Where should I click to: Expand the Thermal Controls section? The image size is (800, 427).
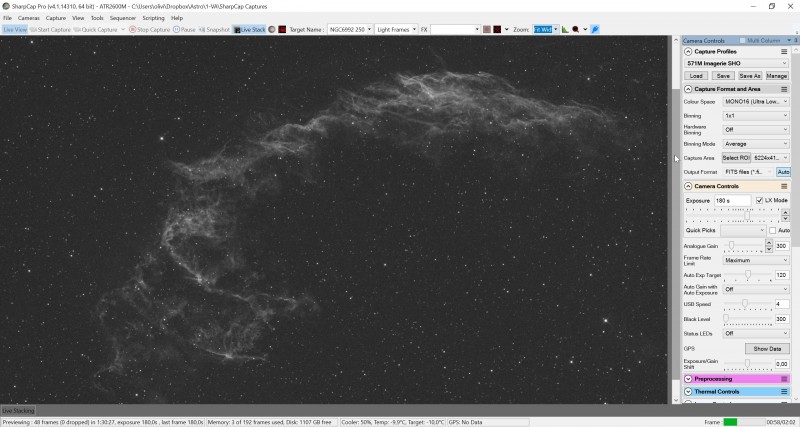click(x=688, y=392)
